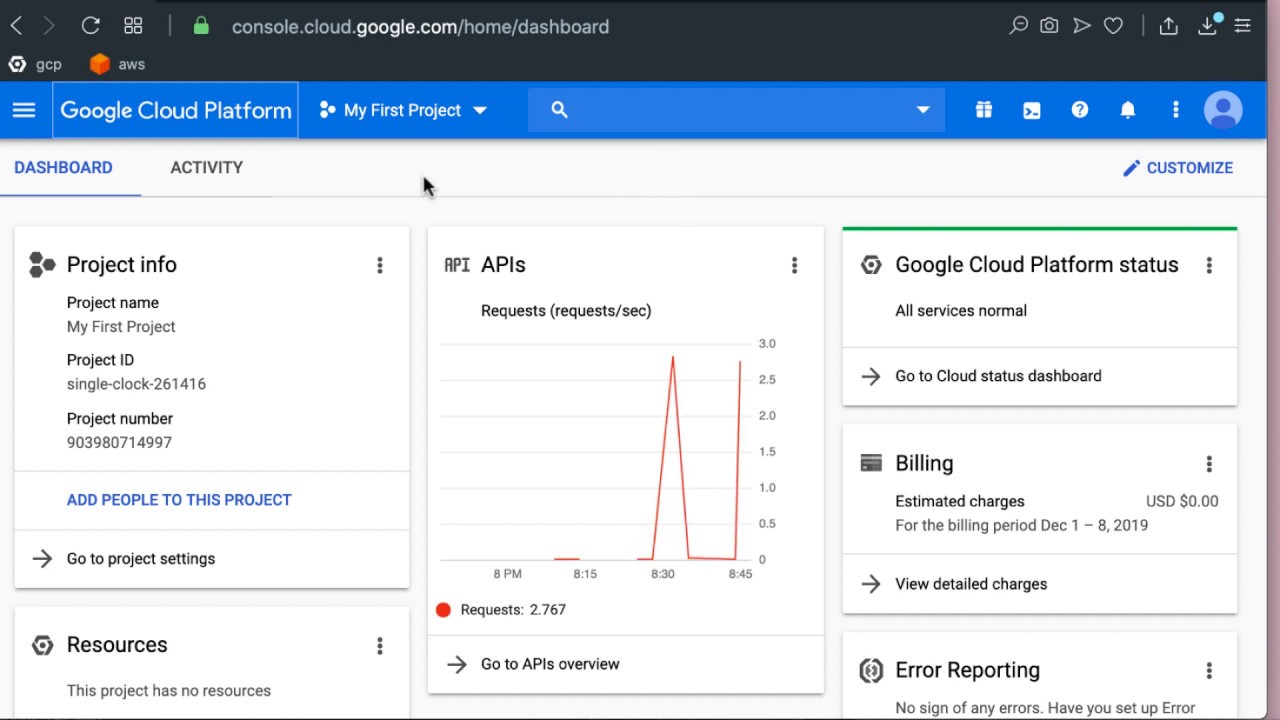Open the browser easy setup sliders icon
The height and width of the screenshot is (720, 1280).
(x=1243, y=26)
